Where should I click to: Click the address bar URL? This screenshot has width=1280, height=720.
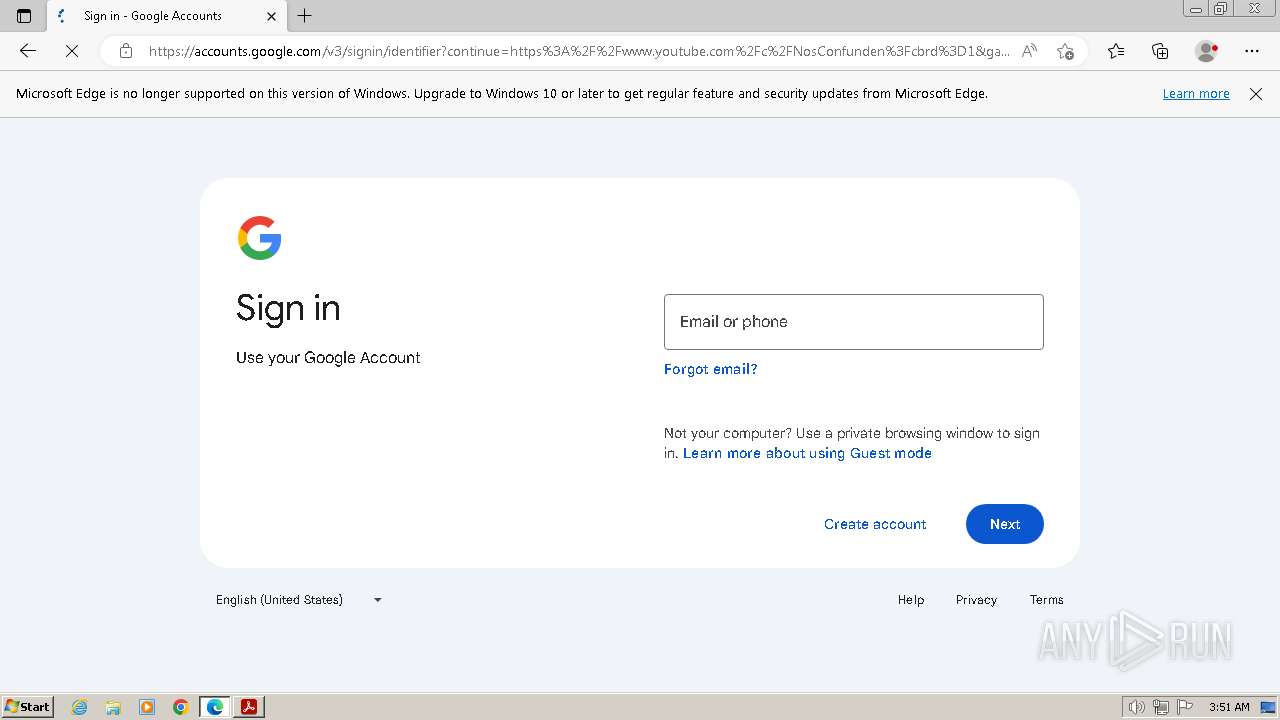click(x=579, y=51)
